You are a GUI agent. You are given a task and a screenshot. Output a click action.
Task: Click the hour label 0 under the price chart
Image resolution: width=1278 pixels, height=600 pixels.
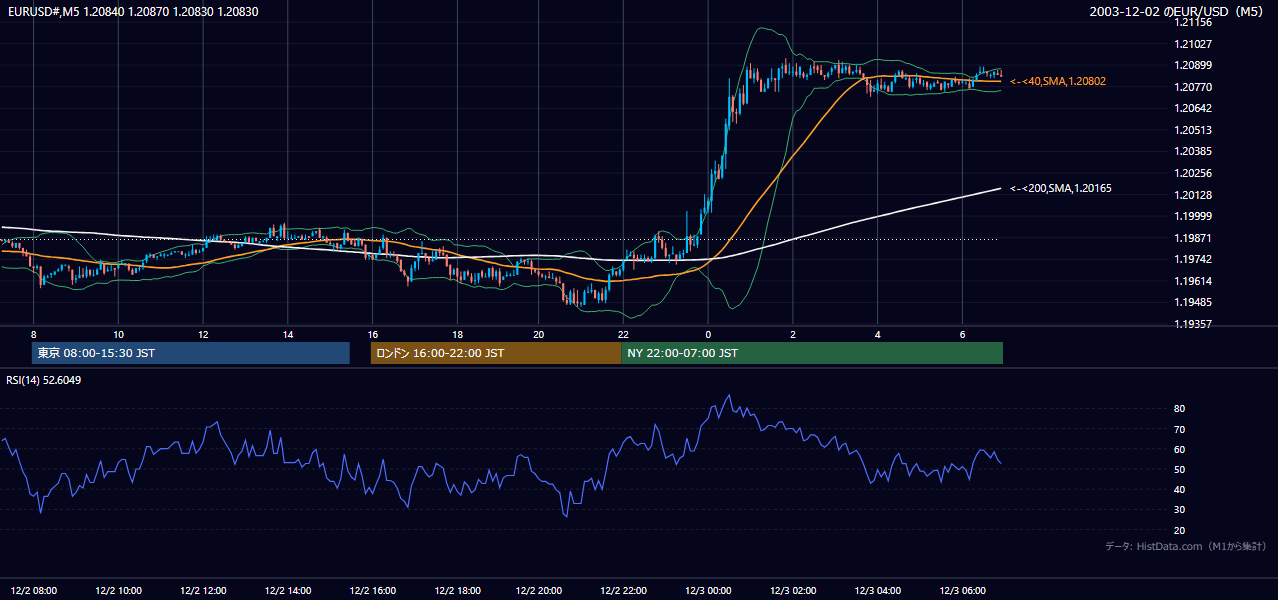point(708,334)
